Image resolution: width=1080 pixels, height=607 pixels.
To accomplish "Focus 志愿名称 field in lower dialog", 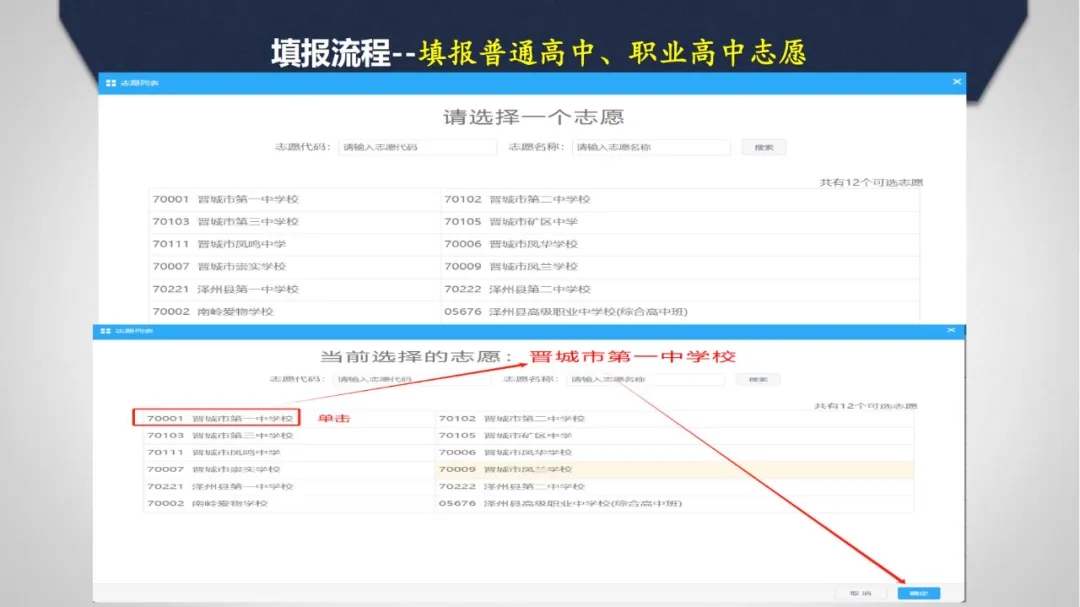I will tap(645, 380).
